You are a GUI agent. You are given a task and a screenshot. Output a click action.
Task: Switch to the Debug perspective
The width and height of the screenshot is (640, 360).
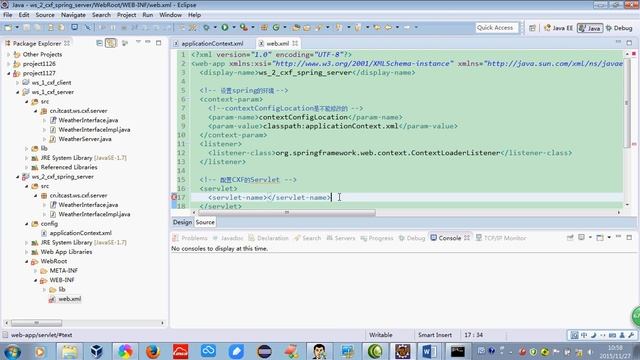619,28
